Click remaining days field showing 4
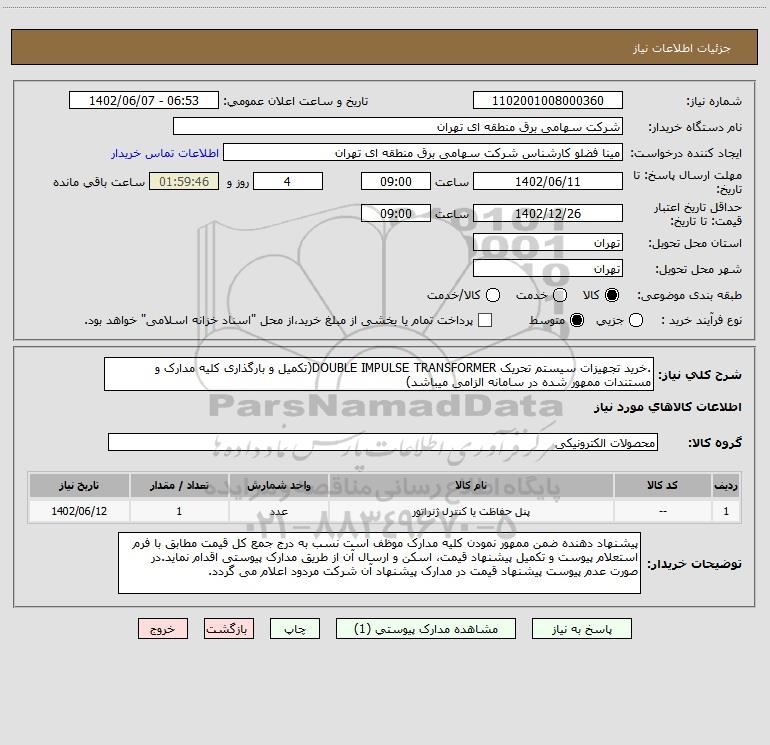Image resolution: width=770 pixels, height=745 pixels. (288, 181)
